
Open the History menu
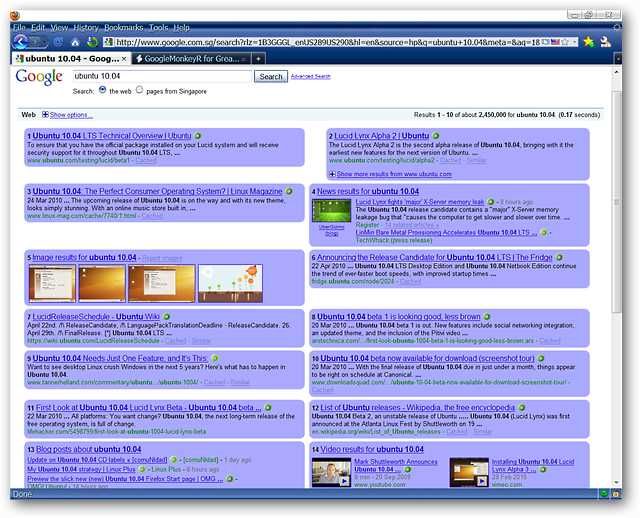(x=86, y=27)
